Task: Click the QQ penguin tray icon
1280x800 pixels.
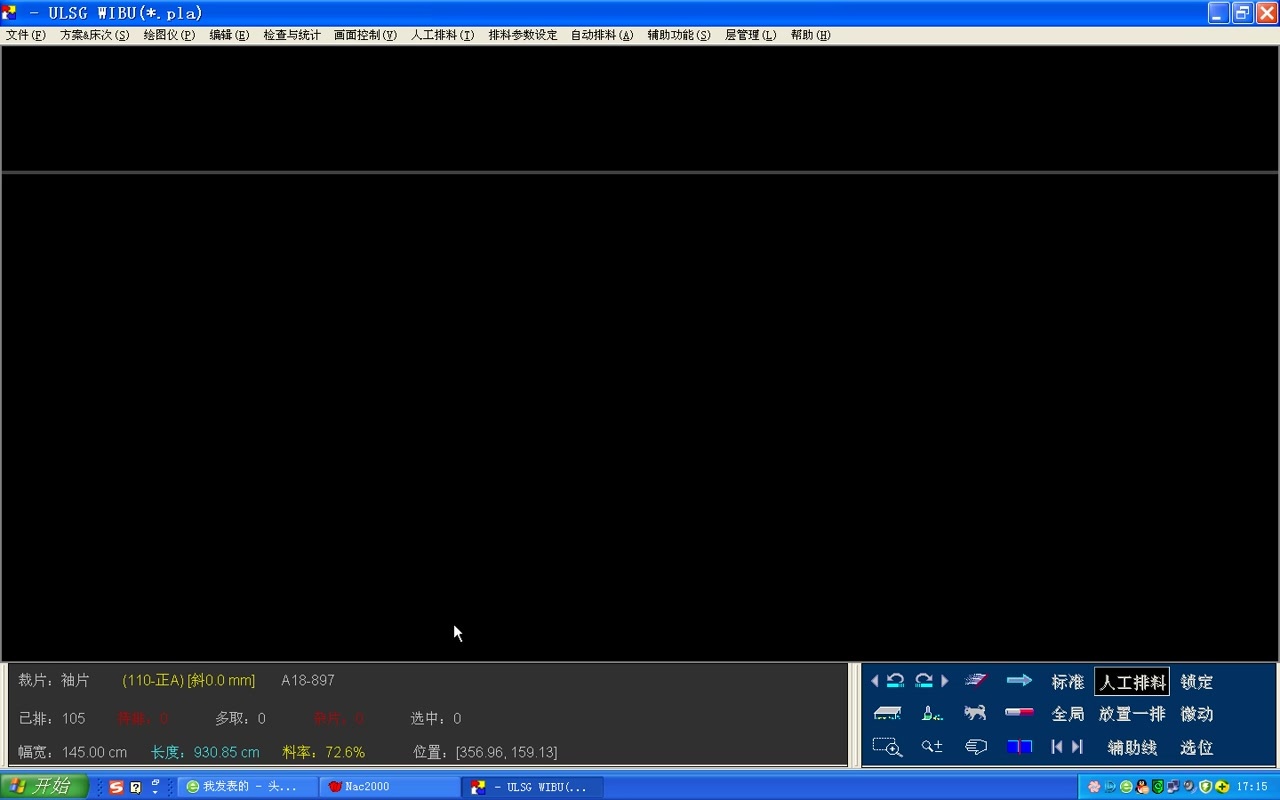Action: [x=1142, y=787]
